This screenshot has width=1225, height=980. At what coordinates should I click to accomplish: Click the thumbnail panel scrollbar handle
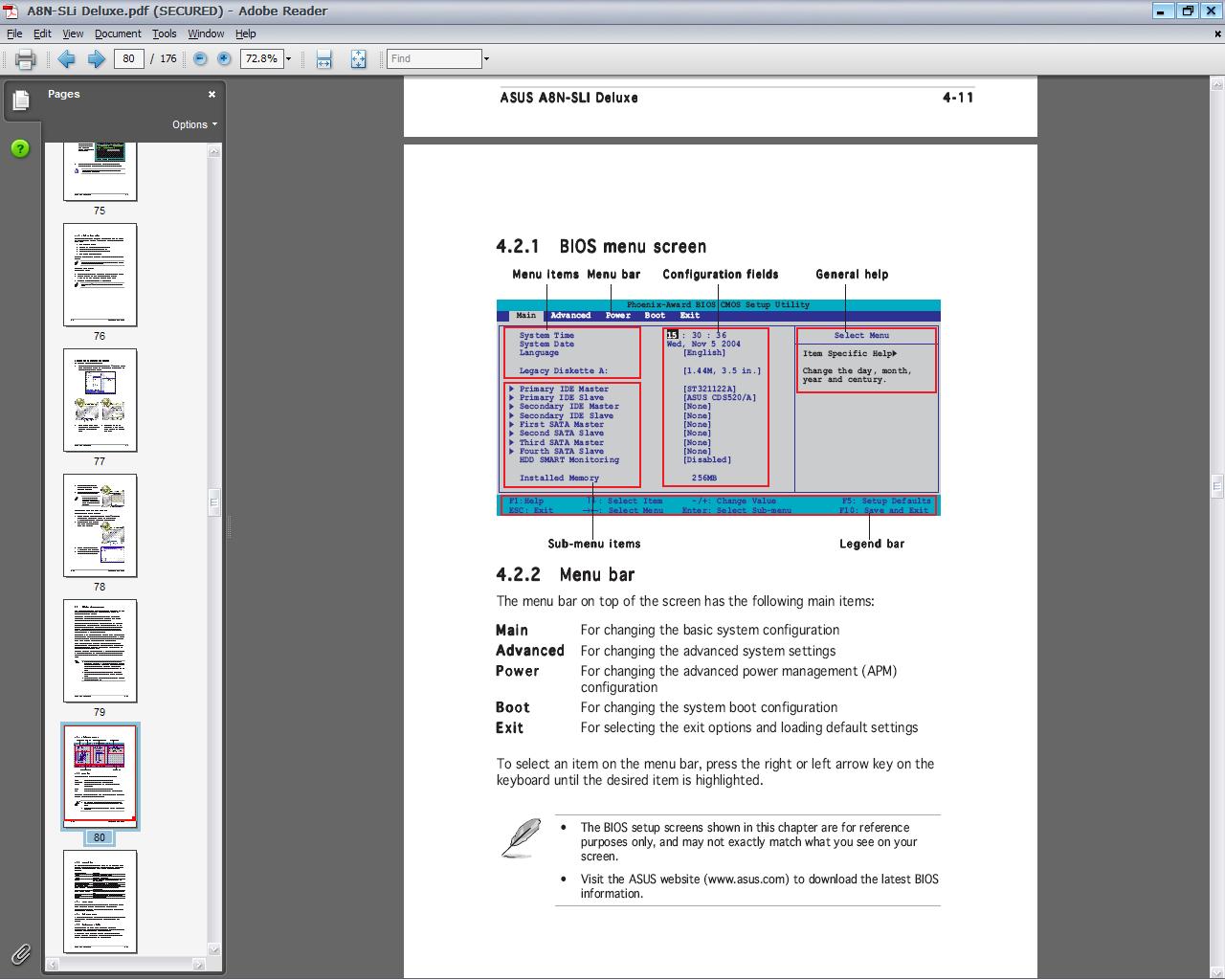click(214, 501)
